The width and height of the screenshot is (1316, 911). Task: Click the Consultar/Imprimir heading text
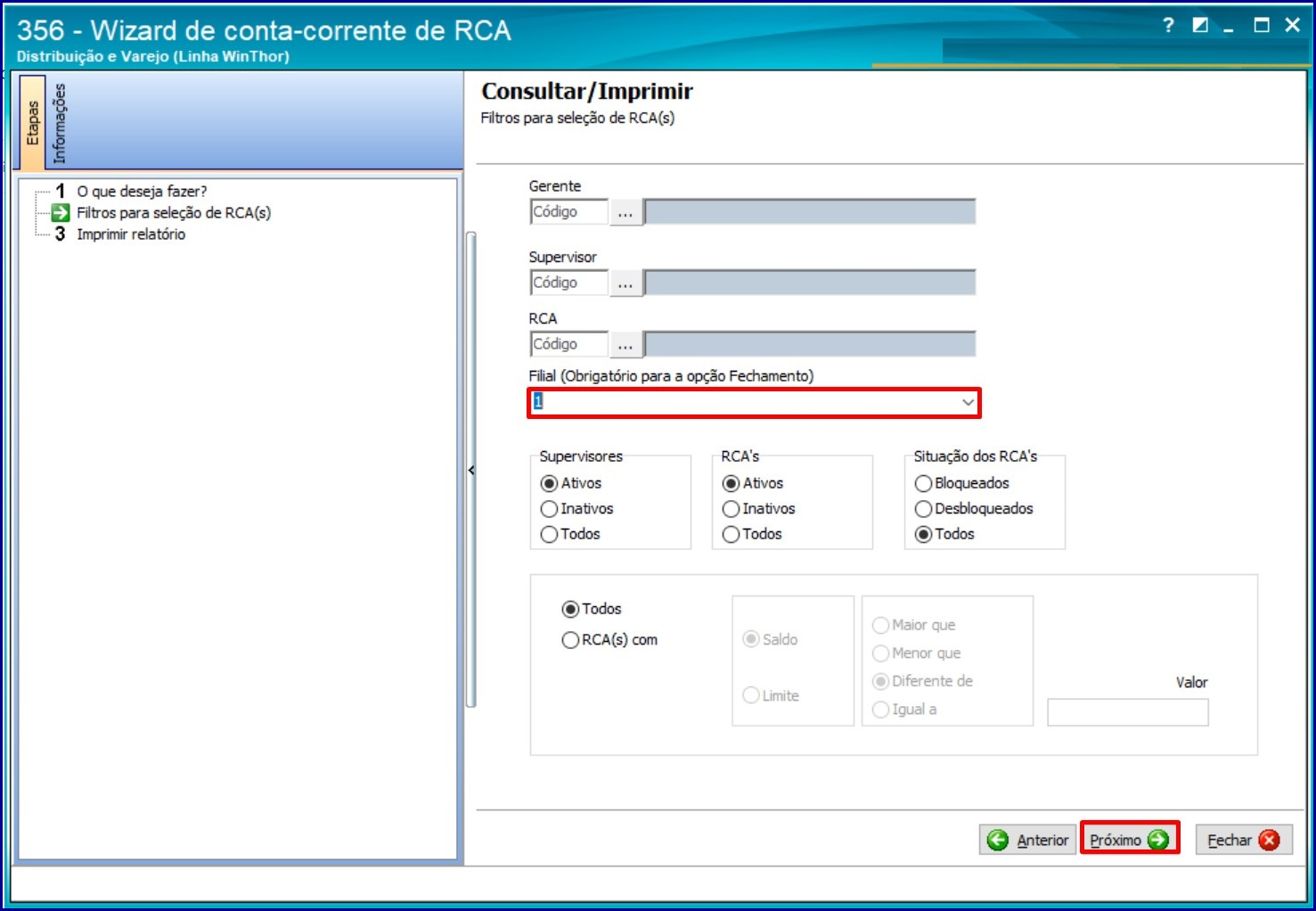click(x=587, y=91)
